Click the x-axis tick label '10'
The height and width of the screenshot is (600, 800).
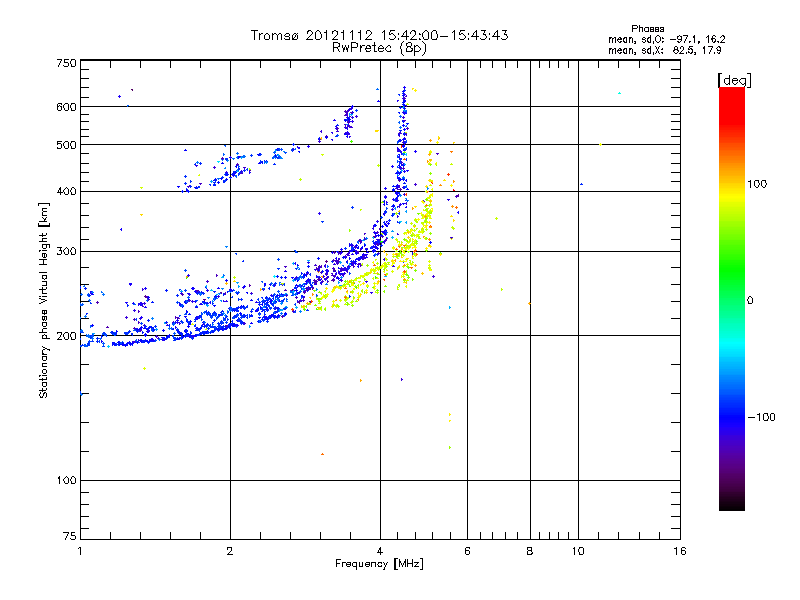click(578, 551)
